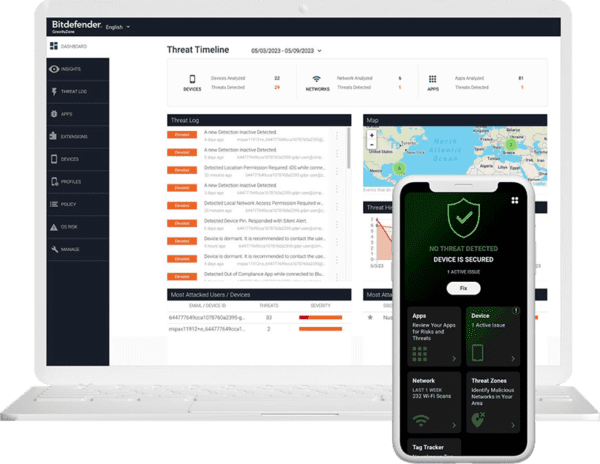Tap the Fix button on phone
600x464 pixels.
click(463, 288)
